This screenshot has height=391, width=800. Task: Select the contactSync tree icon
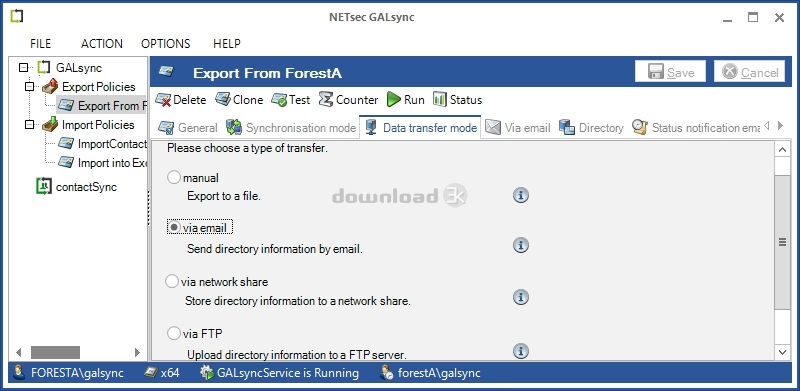click(44, 186)
